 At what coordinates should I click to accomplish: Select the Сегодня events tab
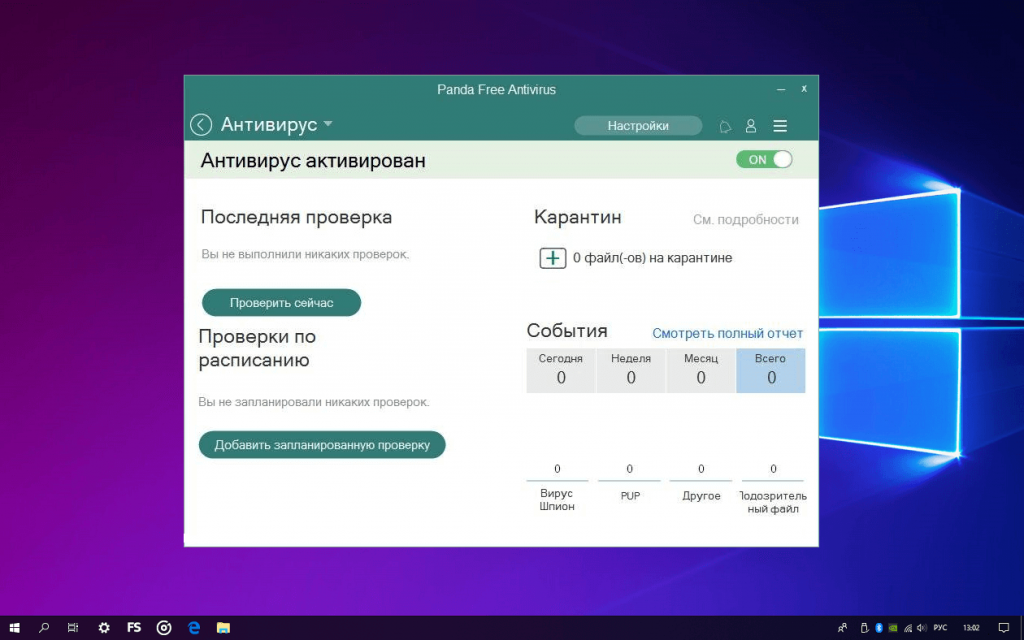pyautogui.click(x=561, y=370)
